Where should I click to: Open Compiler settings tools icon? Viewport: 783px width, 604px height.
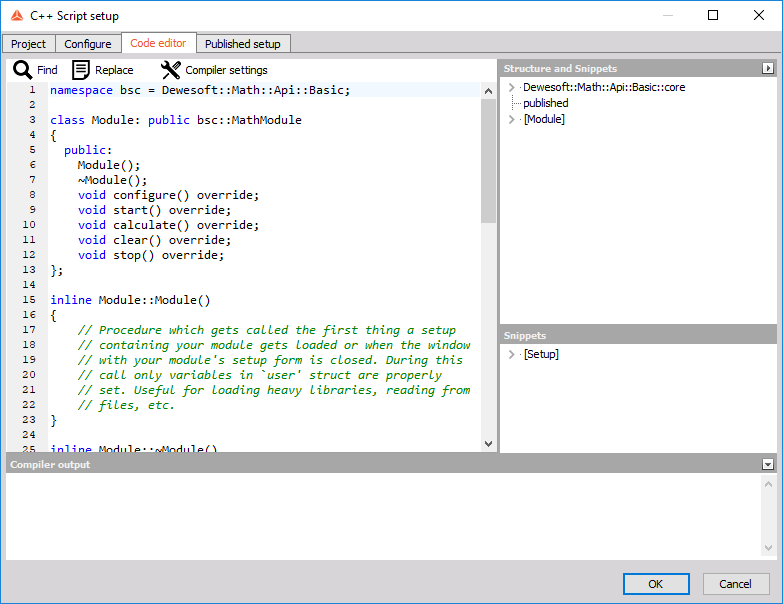tap(171, 70)
